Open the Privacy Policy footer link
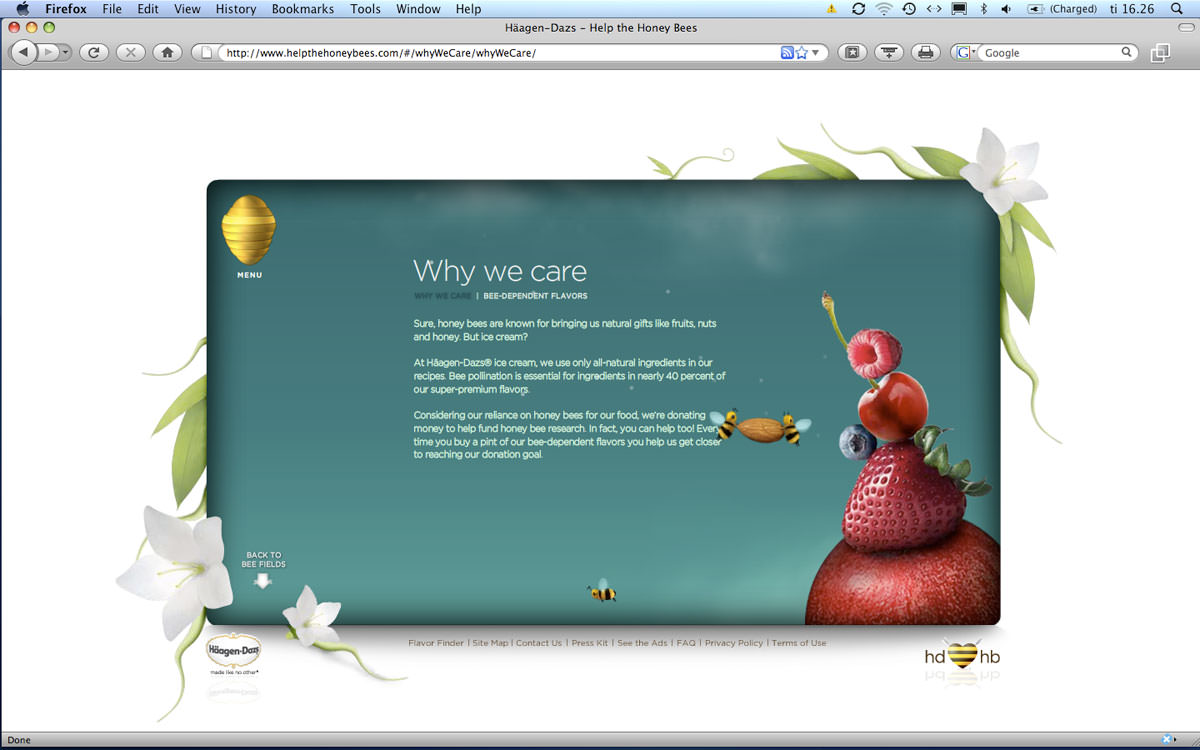This screenshot has width=1200, height=750. 734,643
